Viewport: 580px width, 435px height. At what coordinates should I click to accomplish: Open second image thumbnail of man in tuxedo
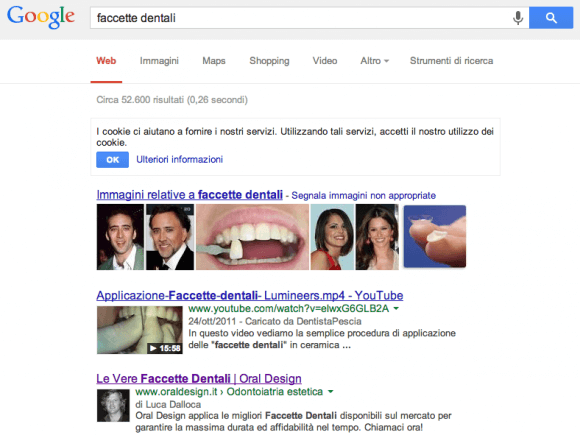pyautogui.click(x=170, y=237)
